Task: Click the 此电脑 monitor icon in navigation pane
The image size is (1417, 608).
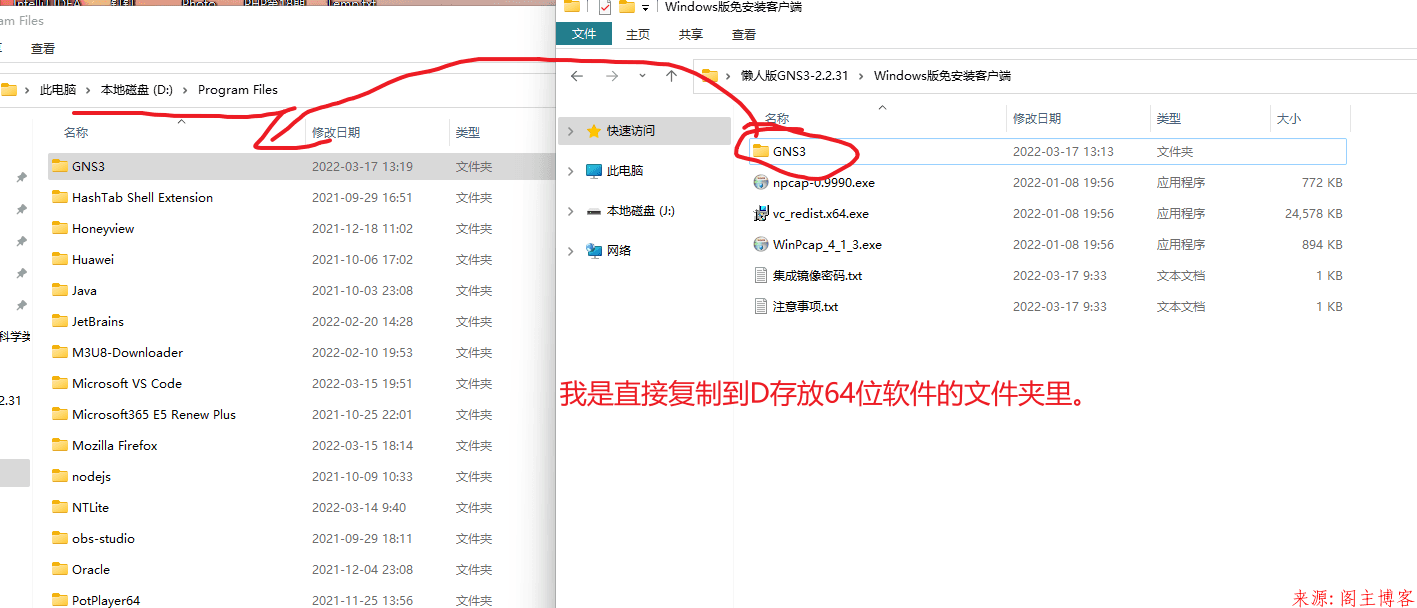Action: pos(594,171)
